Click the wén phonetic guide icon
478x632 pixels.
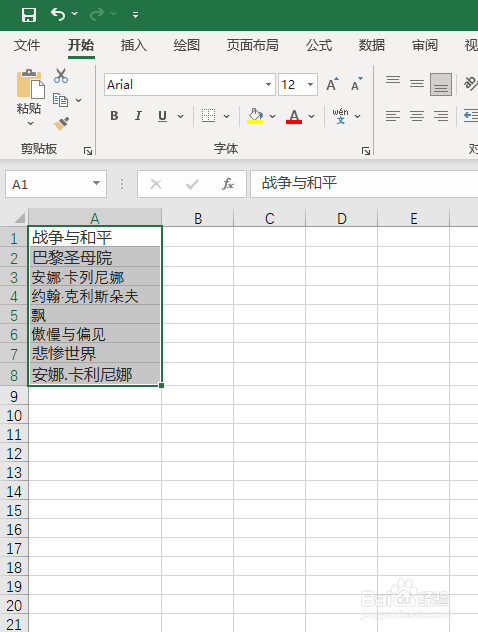[x=340, y=116]
